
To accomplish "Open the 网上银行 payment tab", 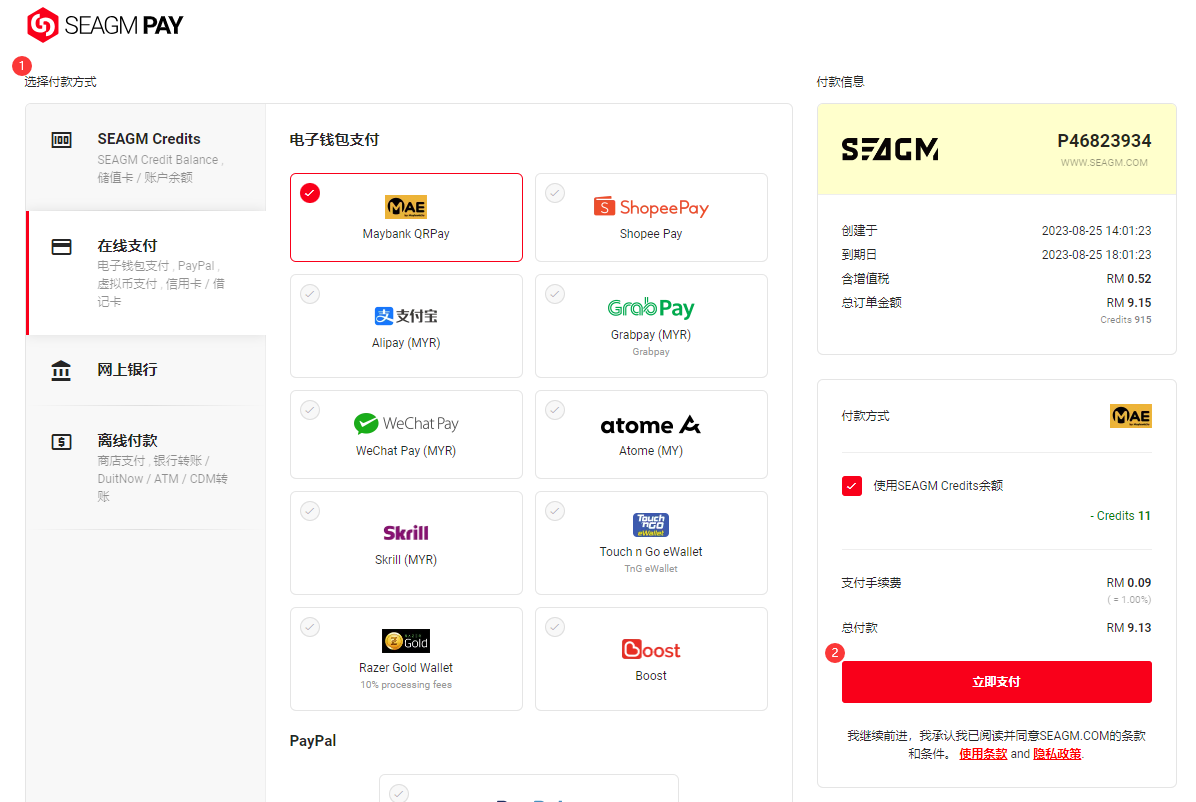I will click(146, 370).
